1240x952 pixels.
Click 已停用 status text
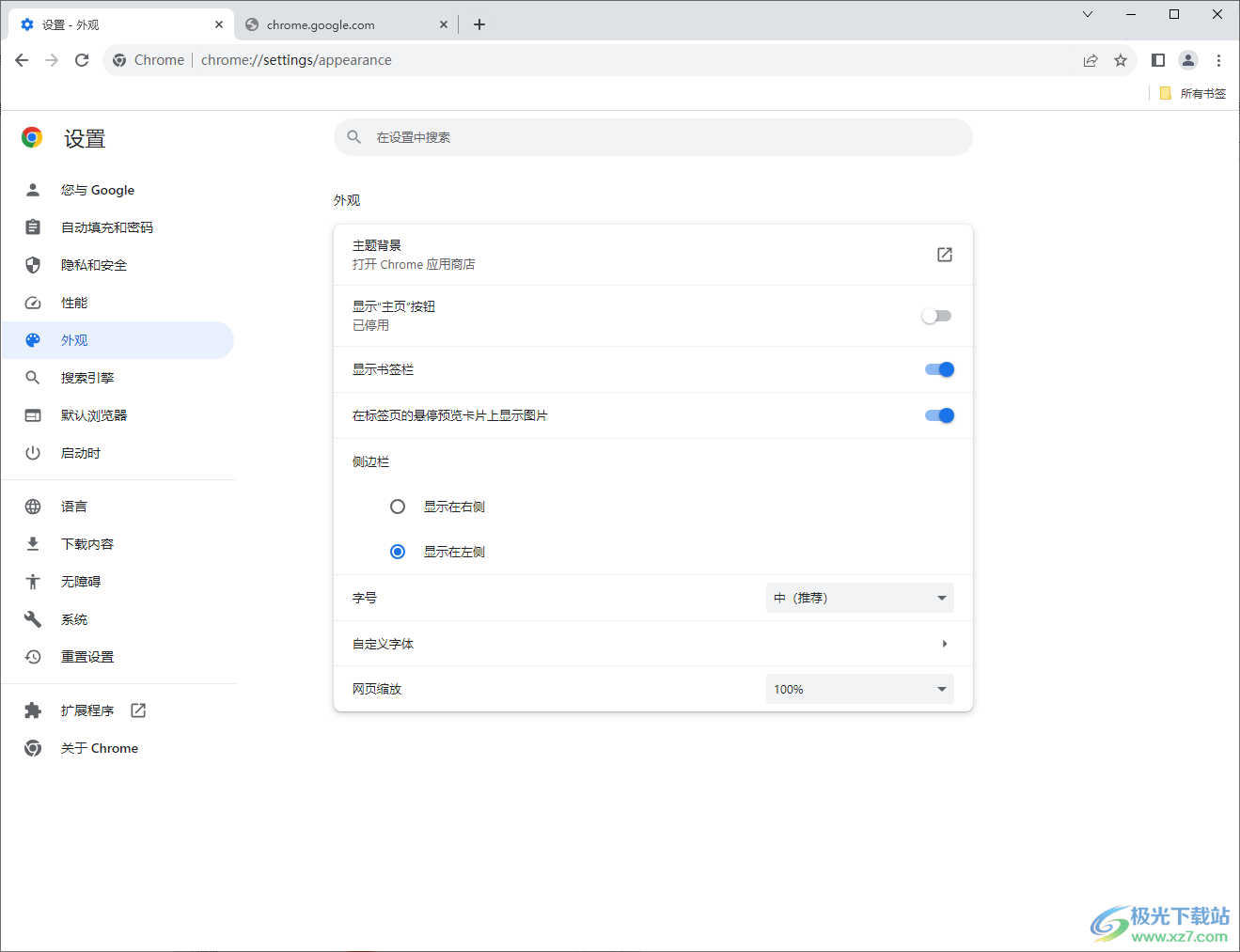point(370,325)
